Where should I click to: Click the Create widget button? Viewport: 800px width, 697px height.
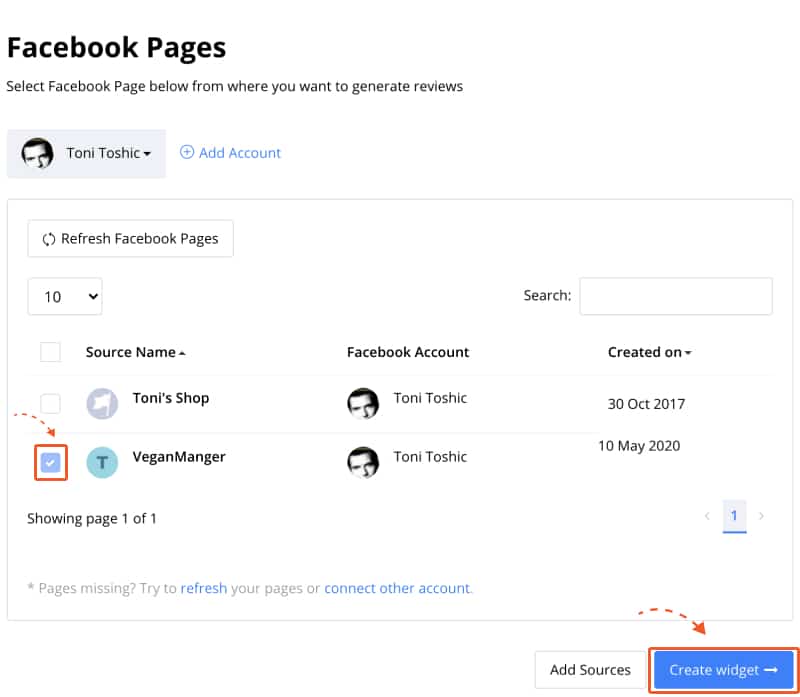tap(723, 670)
